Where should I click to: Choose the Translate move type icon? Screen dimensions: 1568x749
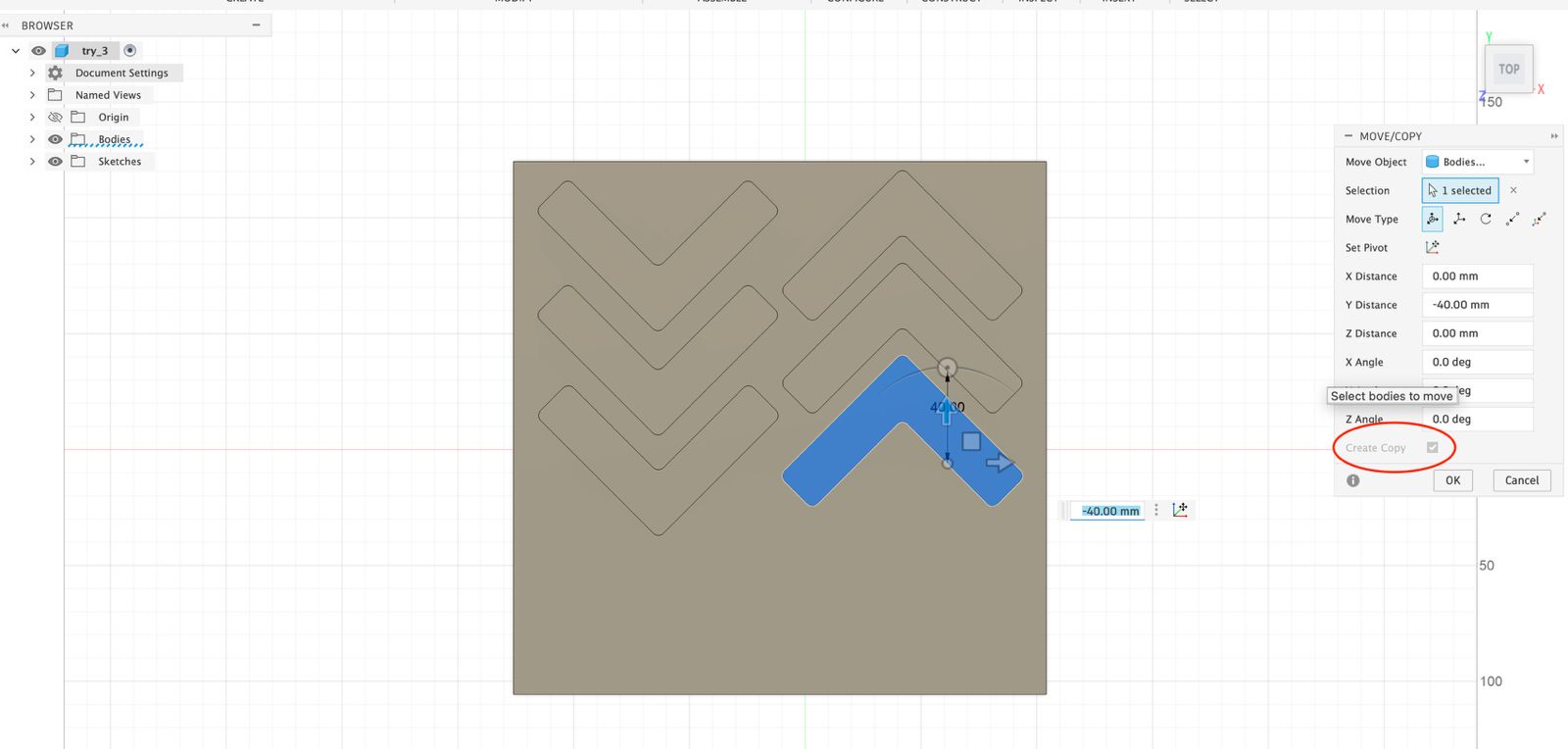tap(1459, 219)
